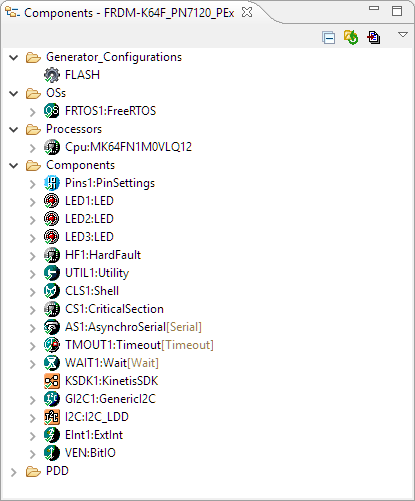
Task: Select the FLASH text label
Action: [82, 75]
